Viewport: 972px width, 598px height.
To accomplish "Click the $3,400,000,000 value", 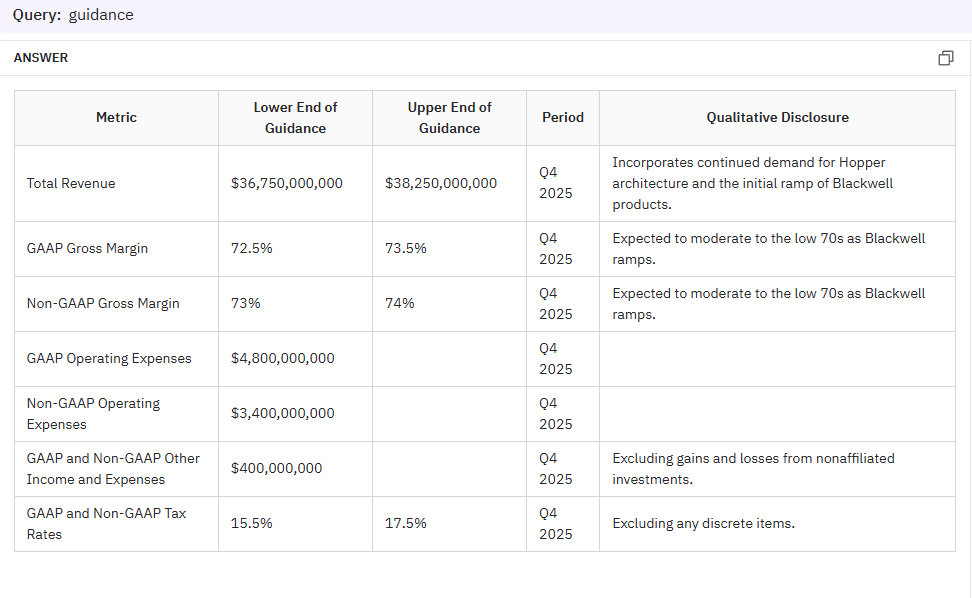I will [283, 414].
